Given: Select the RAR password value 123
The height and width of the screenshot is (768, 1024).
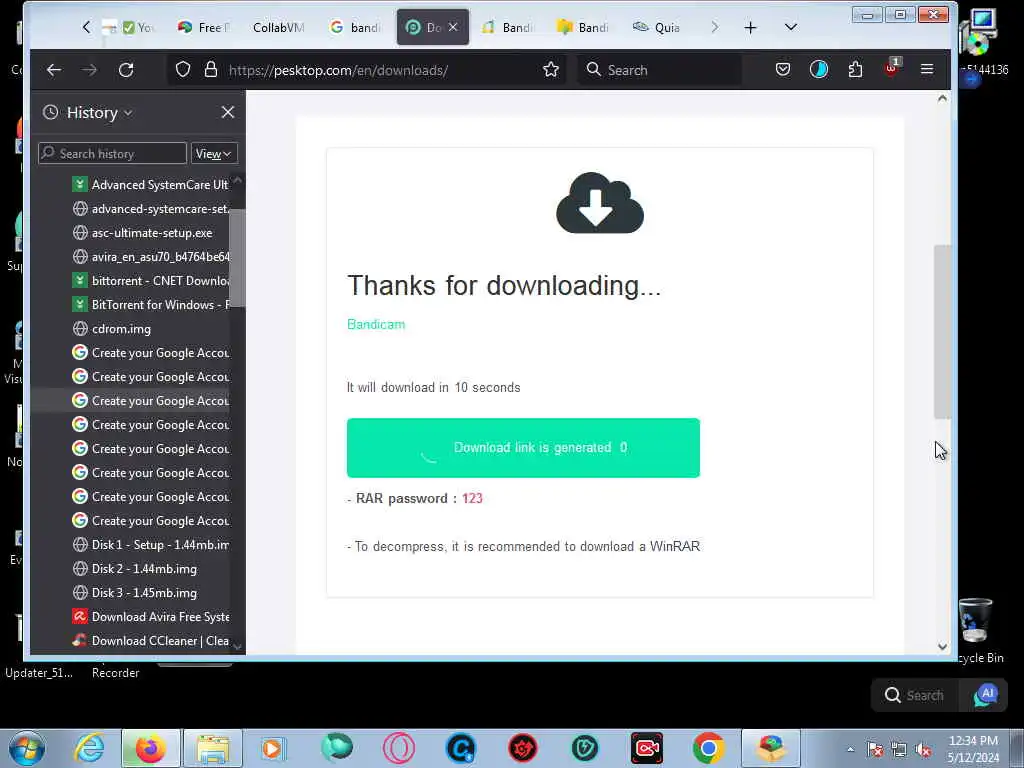Looking at the screenshot, I should [472, 499].
